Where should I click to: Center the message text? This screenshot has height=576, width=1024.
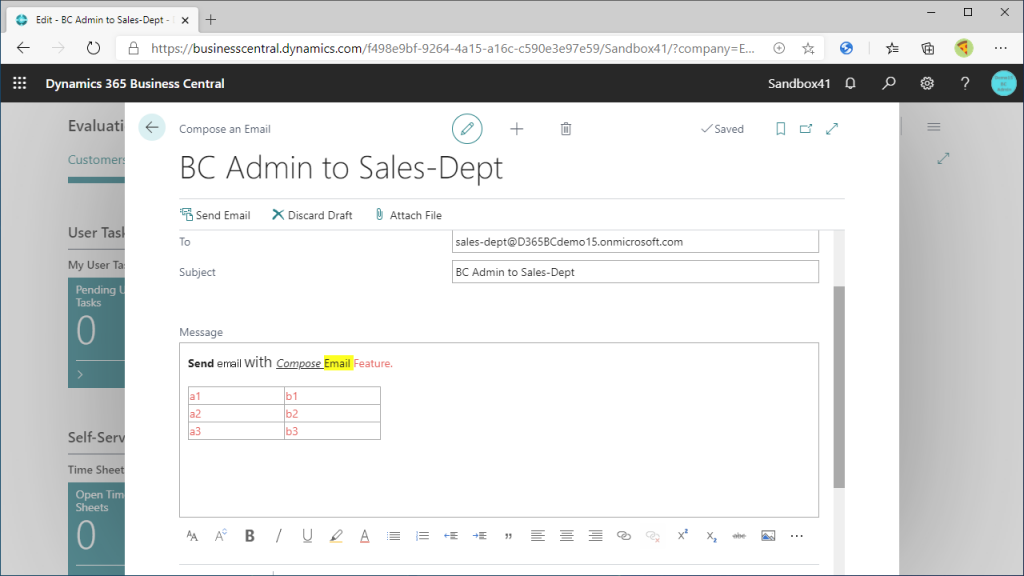pyautogui.click(x=566, y=536)
